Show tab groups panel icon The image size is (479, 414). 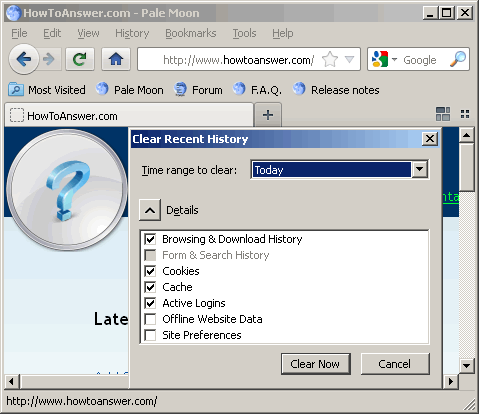[443, 114]
